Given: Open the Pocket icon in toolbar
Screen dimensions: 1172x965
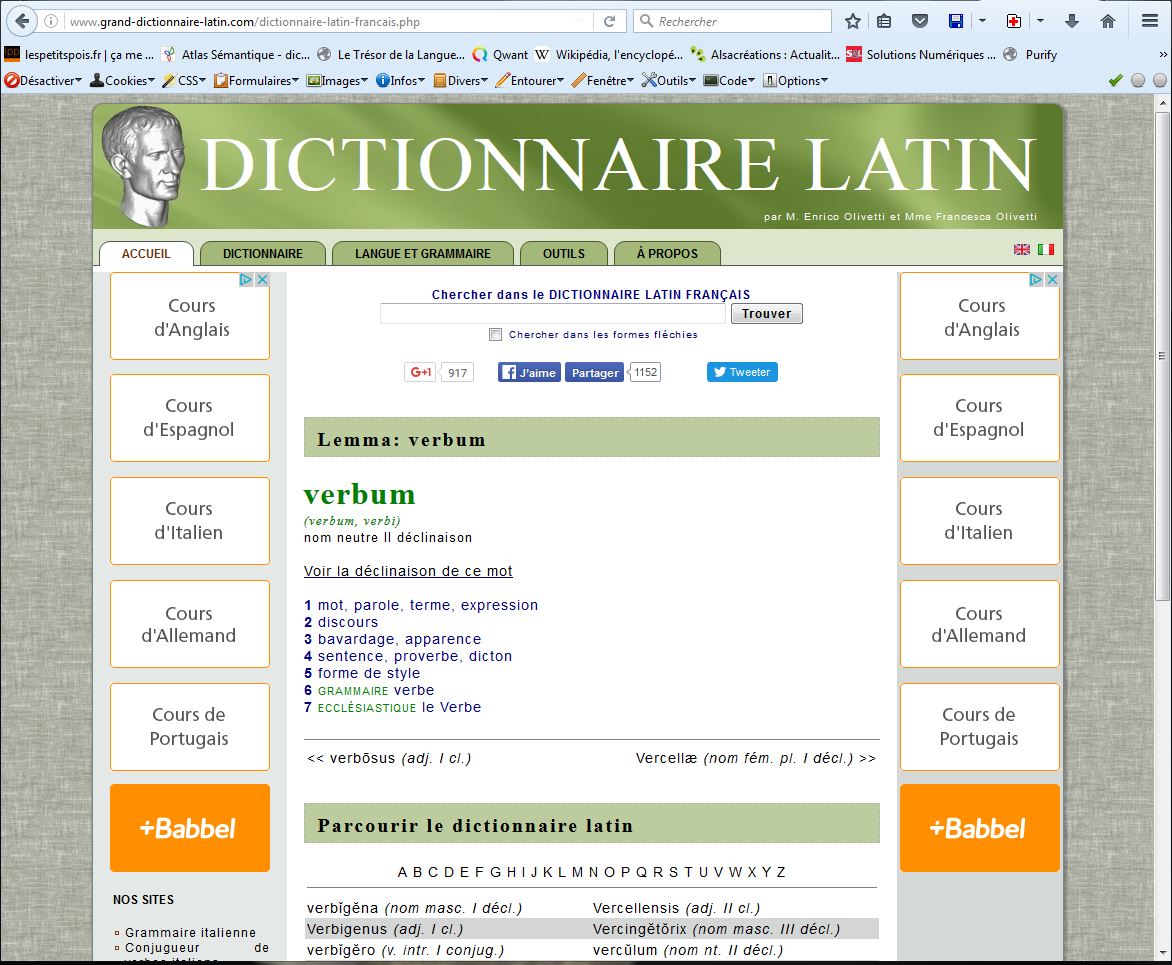Looking at the screenshot, I should point(920,21).
